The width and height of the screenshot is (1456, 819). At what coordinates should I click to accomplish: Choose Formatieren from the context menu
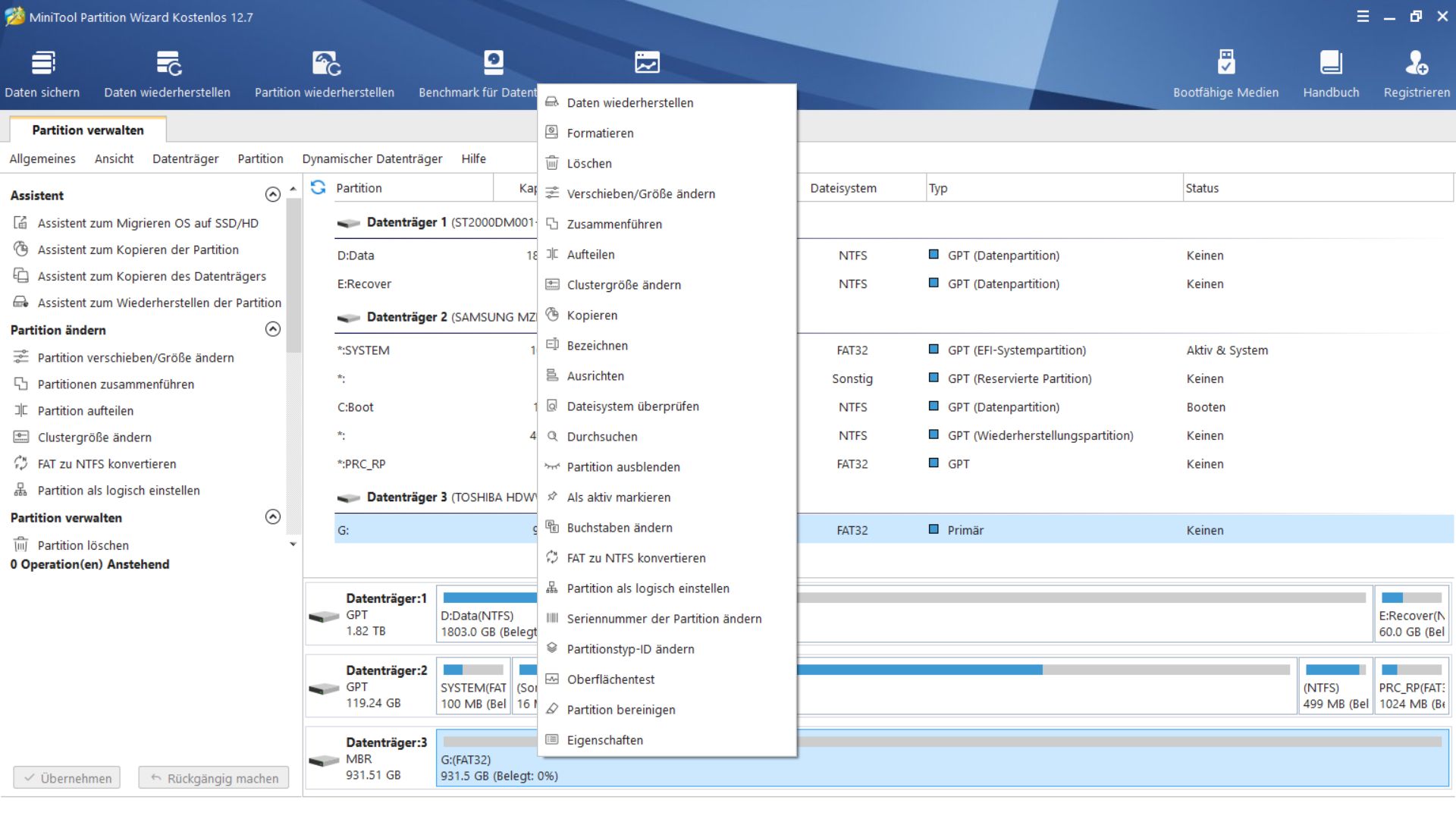tap(600, 133)
